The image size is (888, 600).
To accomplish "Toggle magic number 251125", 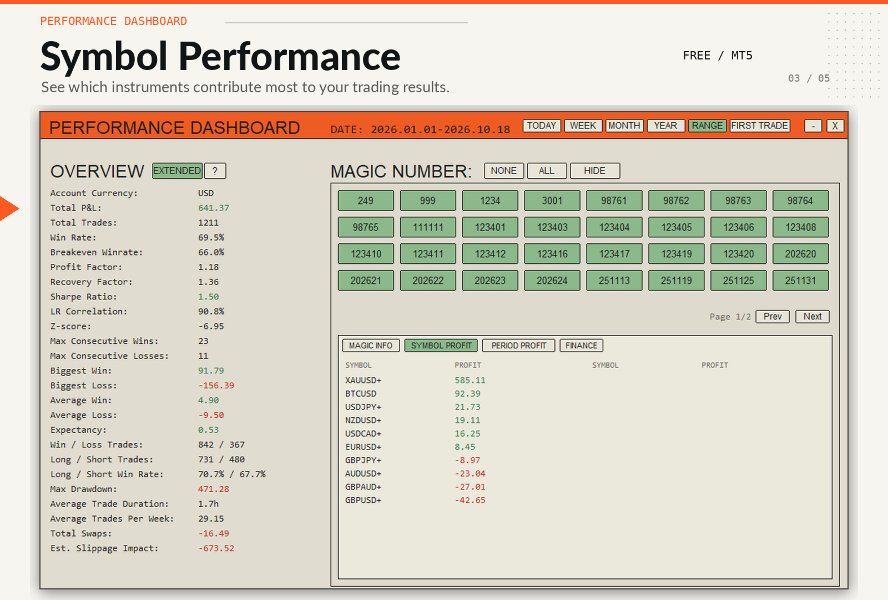I will tap(738, 280).
